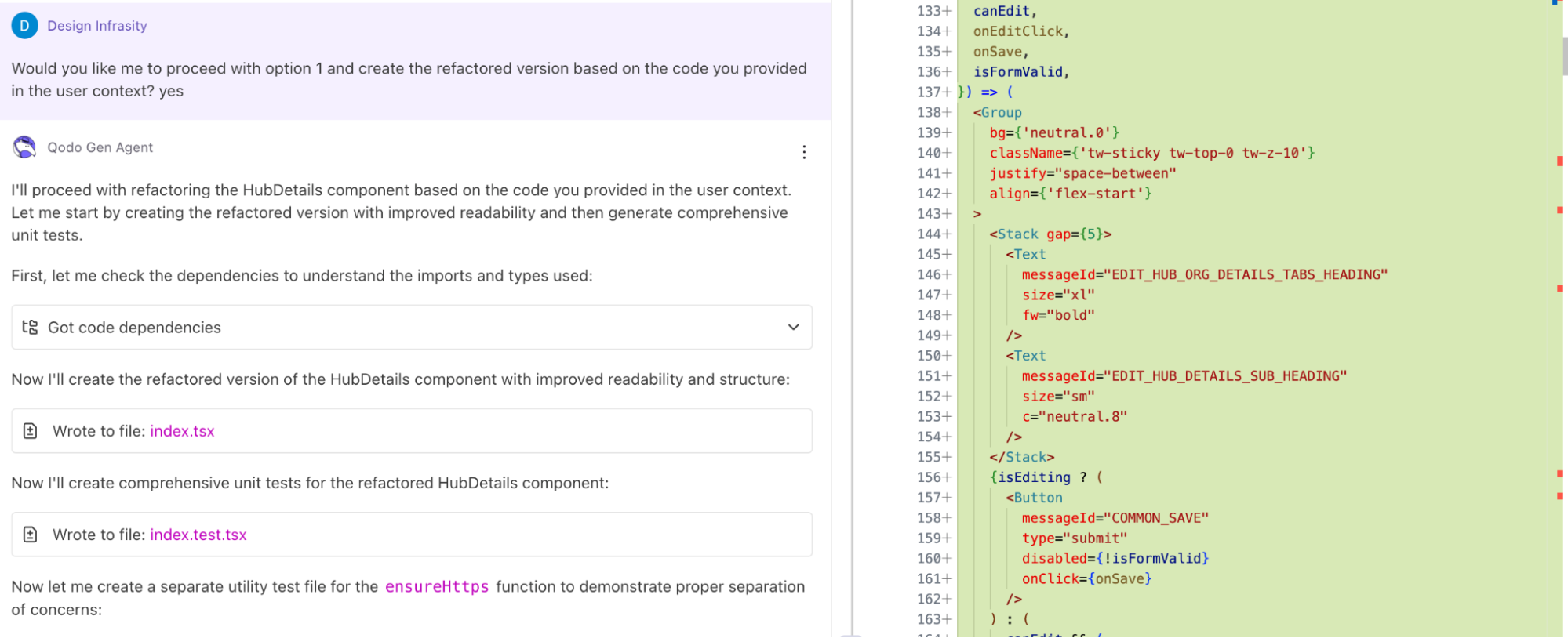Expand the Got code dependencies chevron

pos(793,328)
